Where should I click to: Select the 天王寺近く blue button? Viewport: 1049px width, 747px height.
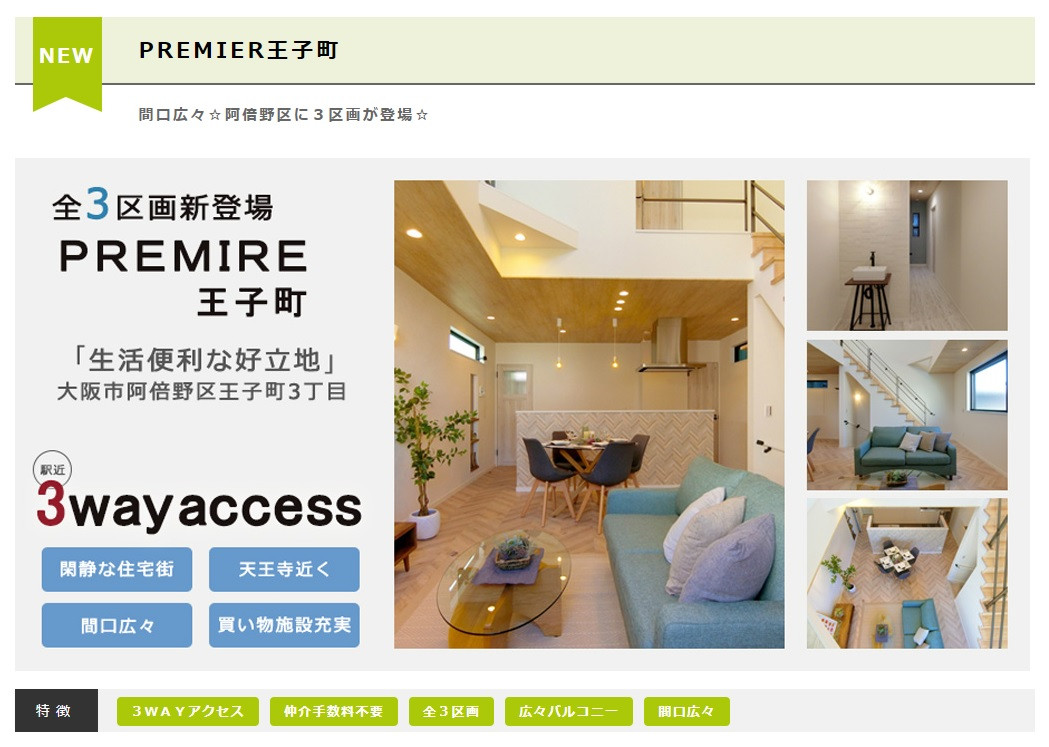pos(284,569)
